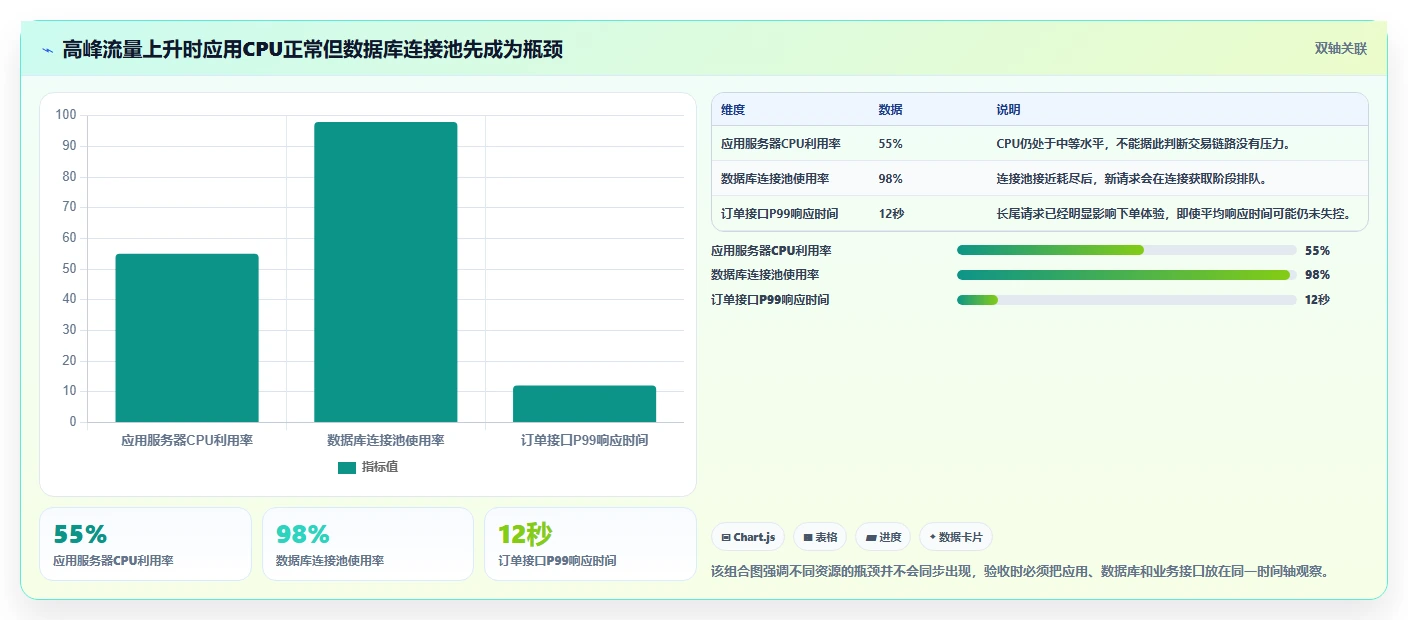Click the 说明 column header
The width and height of the screenshot is (1408, 620).
coord(1008,110)
